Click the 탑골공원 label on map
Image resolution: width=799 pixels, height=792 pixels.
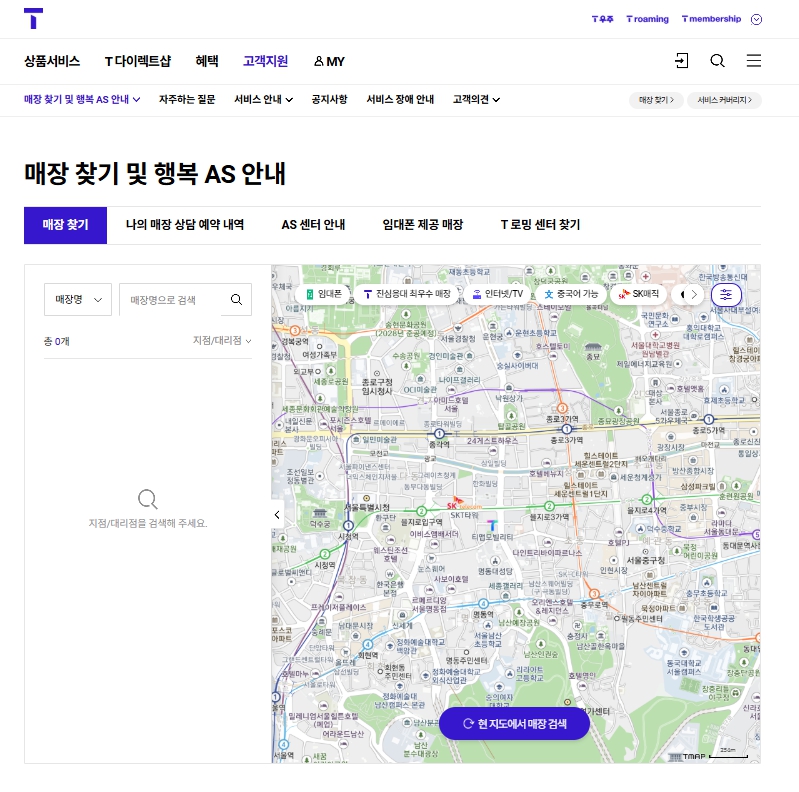511,426
